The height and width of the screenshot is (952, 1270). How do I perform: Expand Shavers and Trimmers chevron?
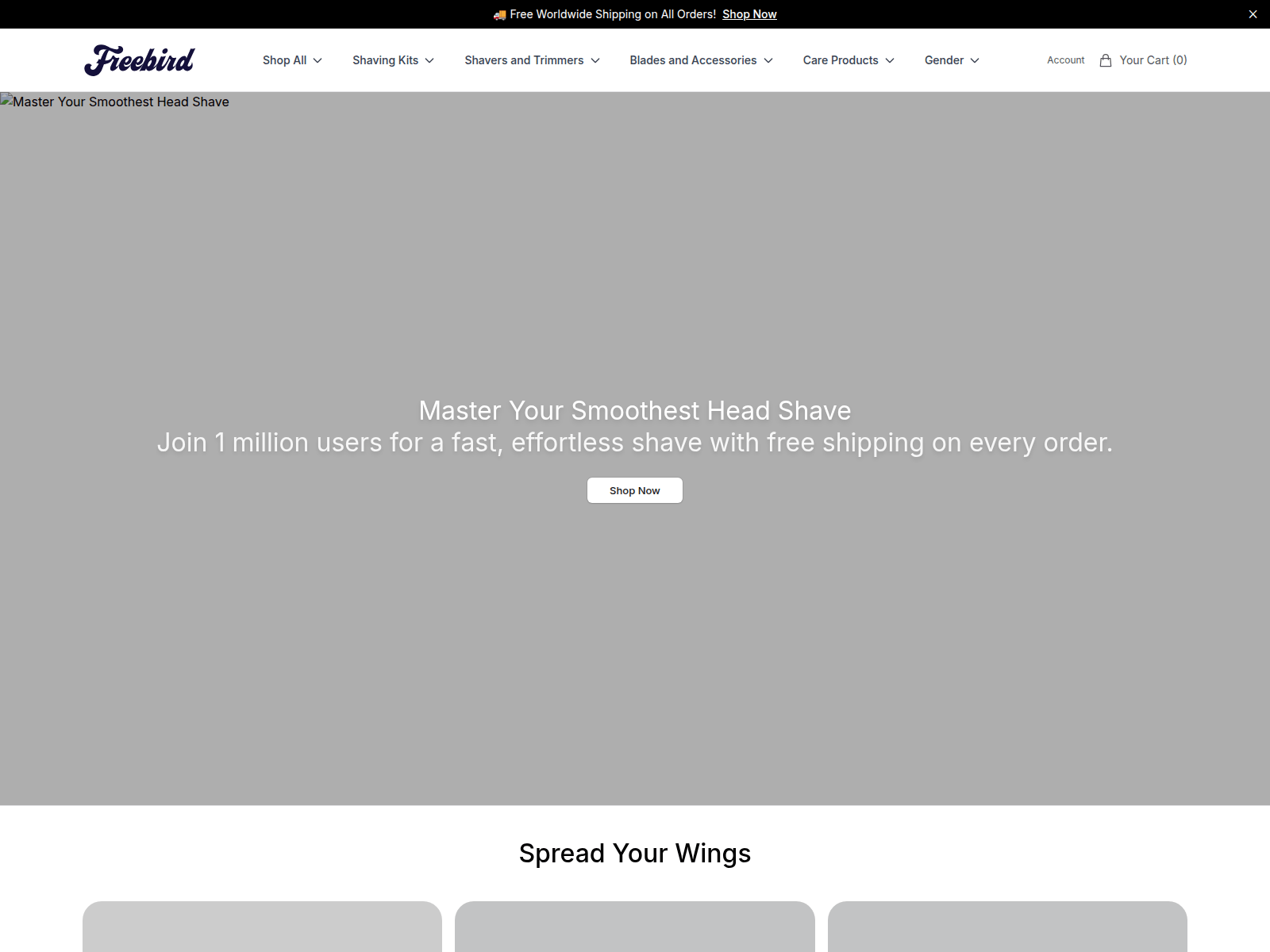595,60
